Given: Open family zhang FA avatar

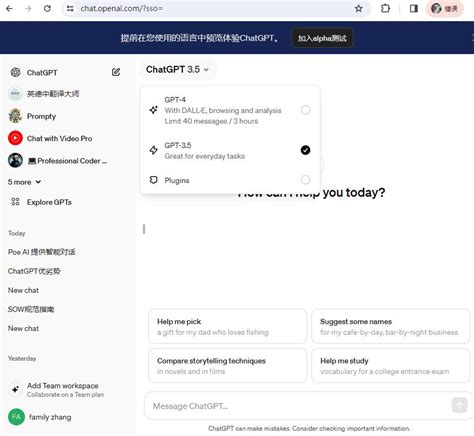Looking at the screenshot, I should tap(16, 417).
